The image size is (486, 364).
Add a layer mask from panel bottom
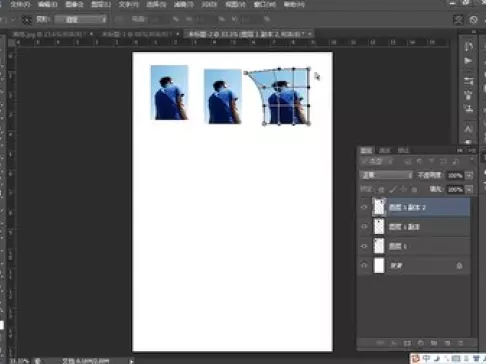(x=407, y=343)
